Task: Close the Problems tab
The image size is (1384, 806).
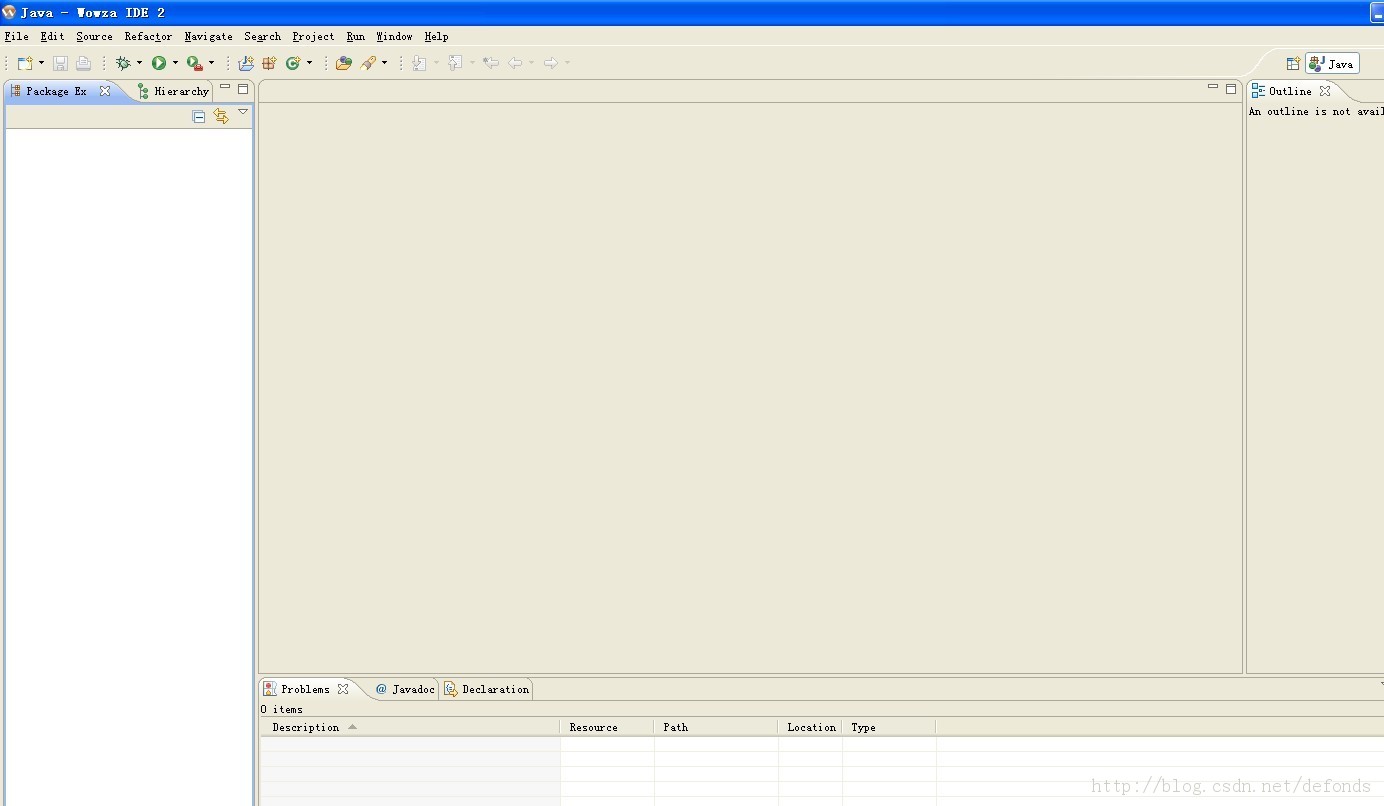Action: (x=343, y=689)
